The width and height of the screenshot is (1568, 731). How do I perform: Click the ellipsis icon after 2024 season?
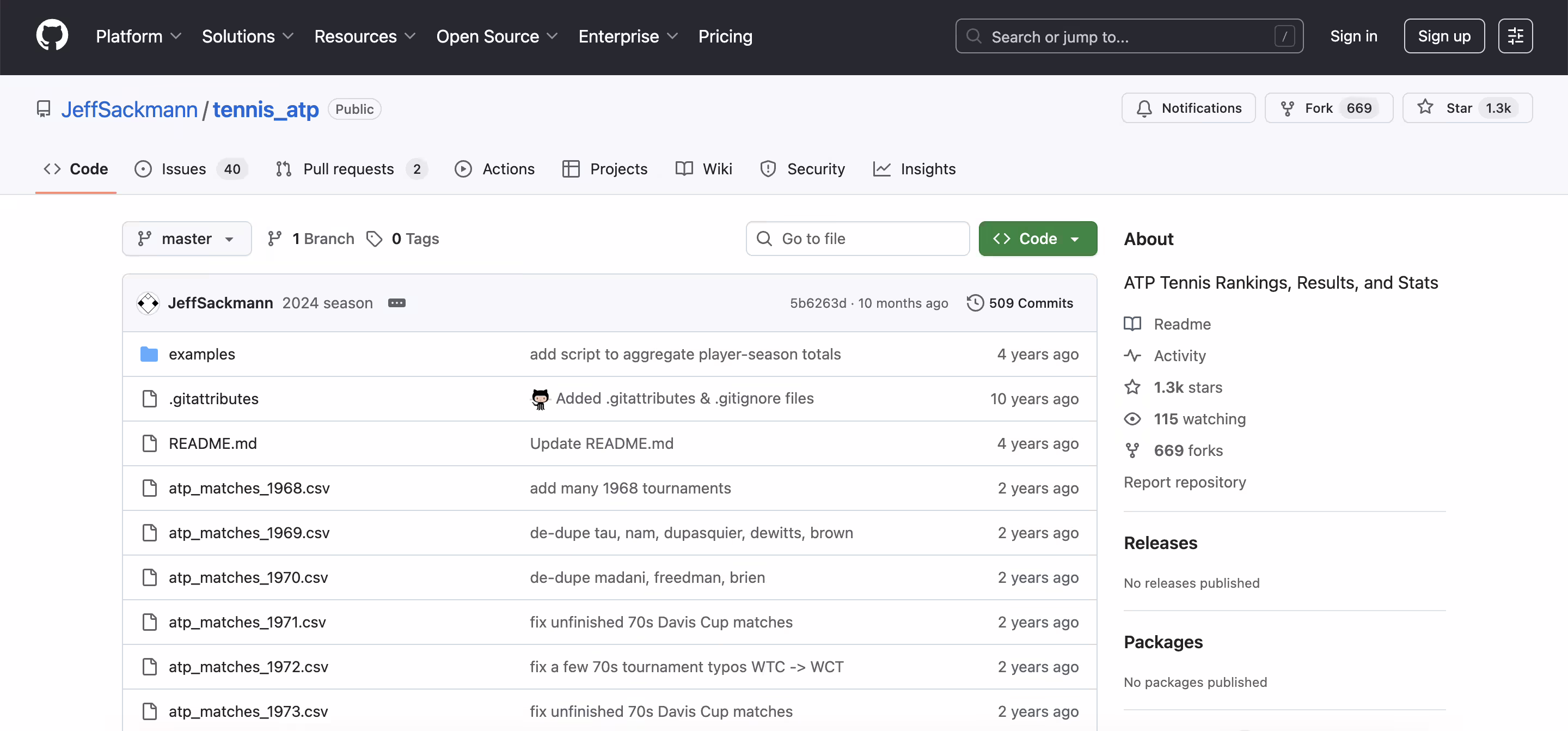click(396, 303)
